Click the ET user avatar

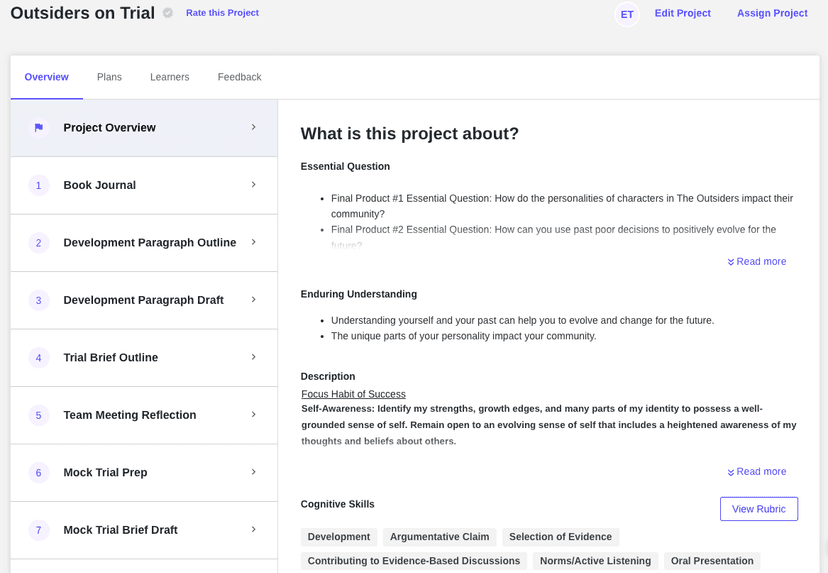(x=627, y=14)
